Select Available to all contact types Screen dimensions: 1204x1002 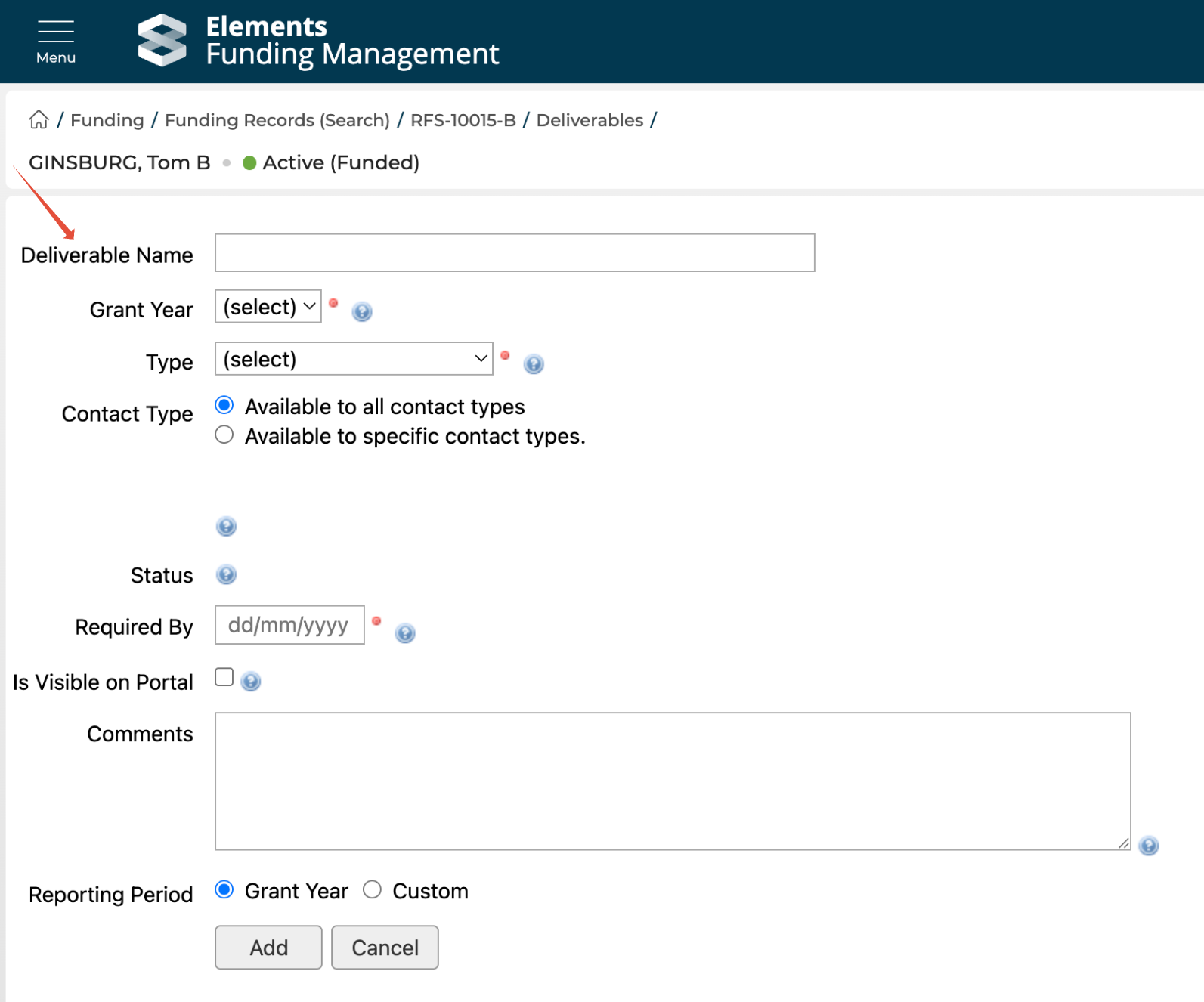tap(224, 406)
